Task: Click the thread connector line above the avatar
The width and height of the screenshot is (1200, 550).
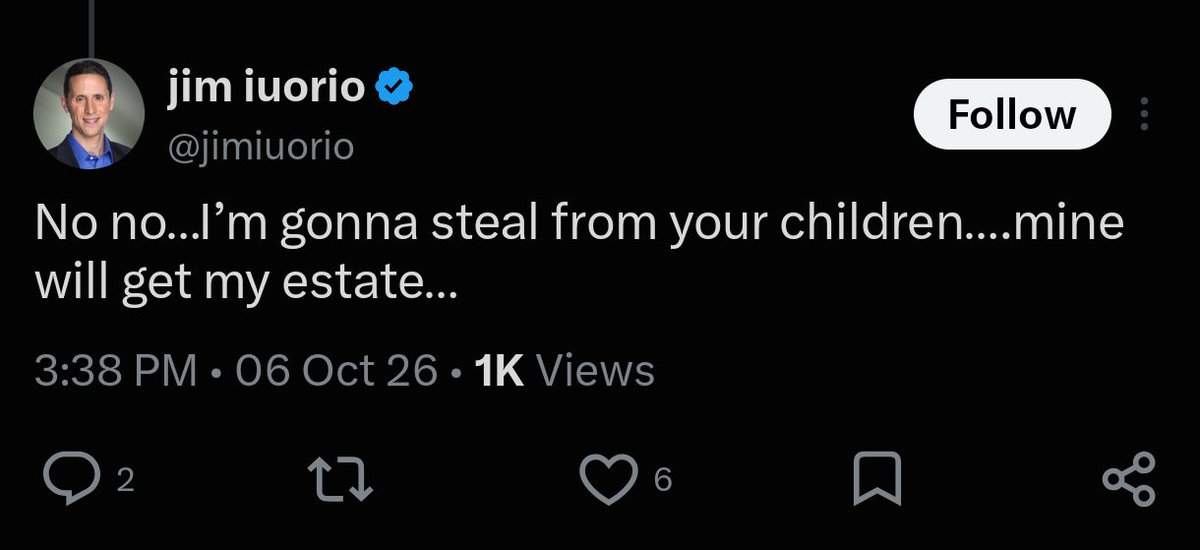Action: coord(91,27)
